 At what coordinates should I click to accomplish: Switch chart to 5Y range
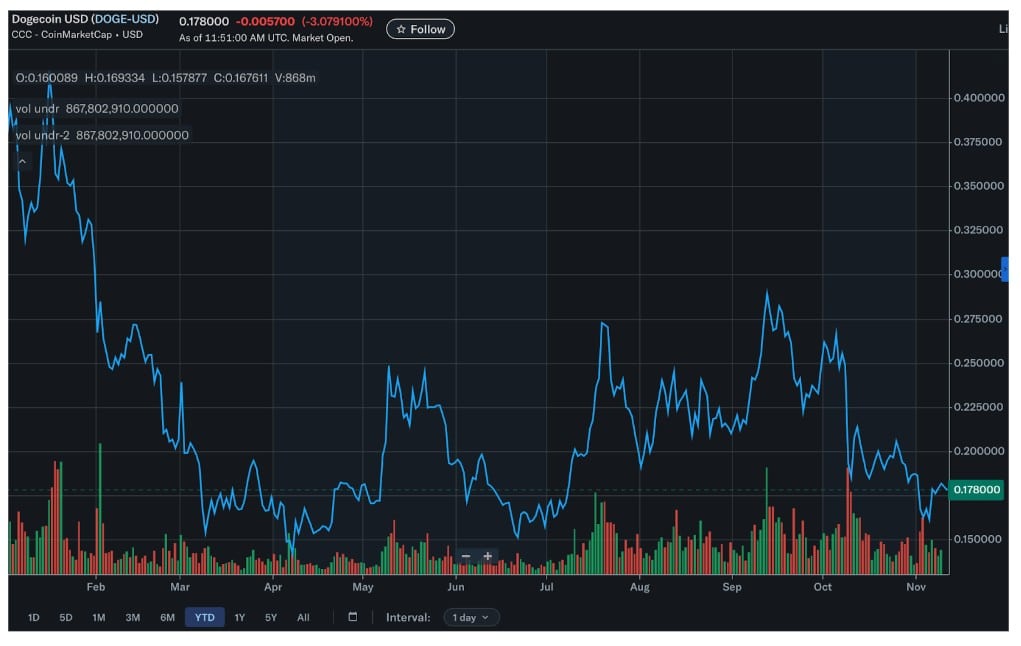(271, 617)
